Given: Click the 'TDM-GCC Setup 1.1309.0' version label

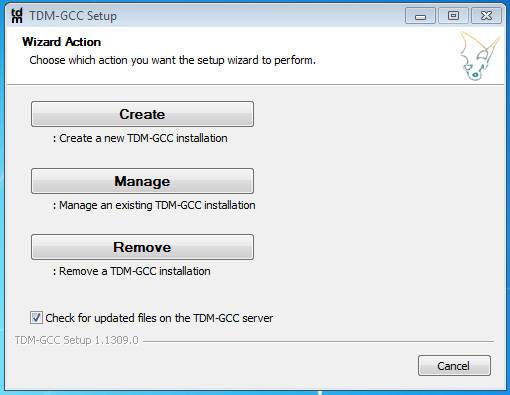Looking at the screenshot, I should pos(76,340).
